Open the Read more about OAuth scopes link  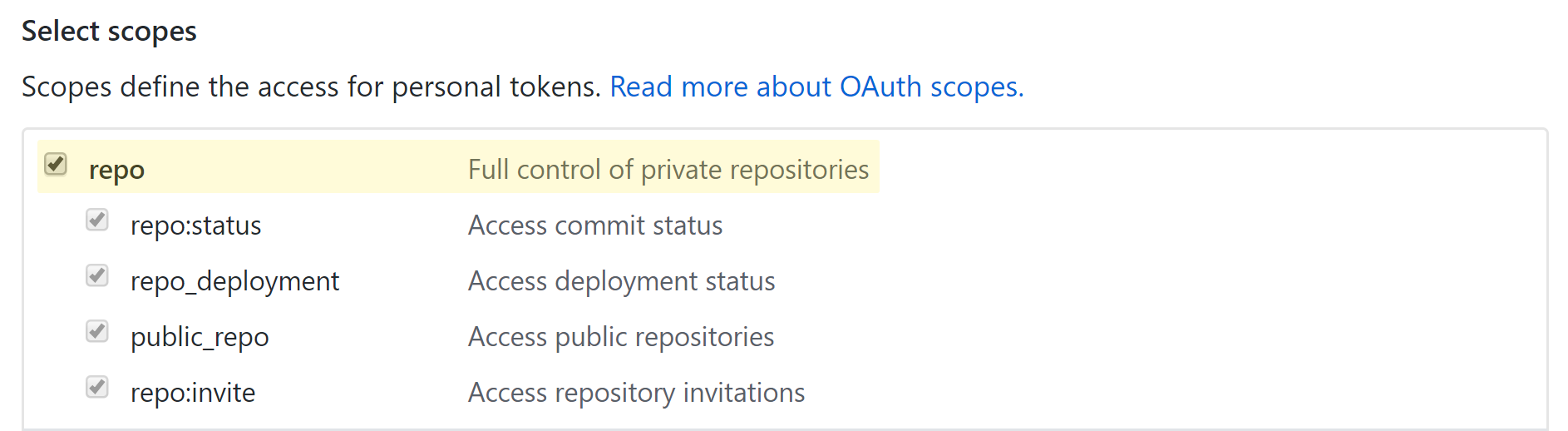816,87
